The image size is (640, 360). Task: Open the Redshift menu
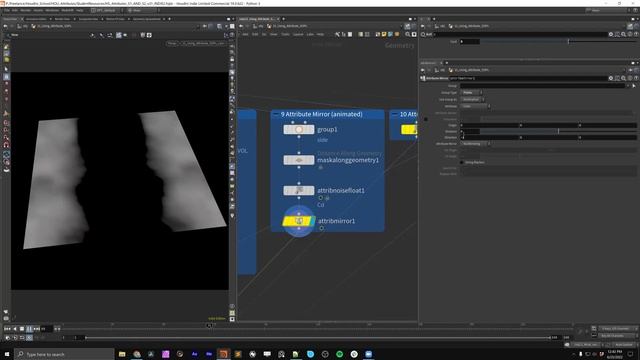click(67, 10)
